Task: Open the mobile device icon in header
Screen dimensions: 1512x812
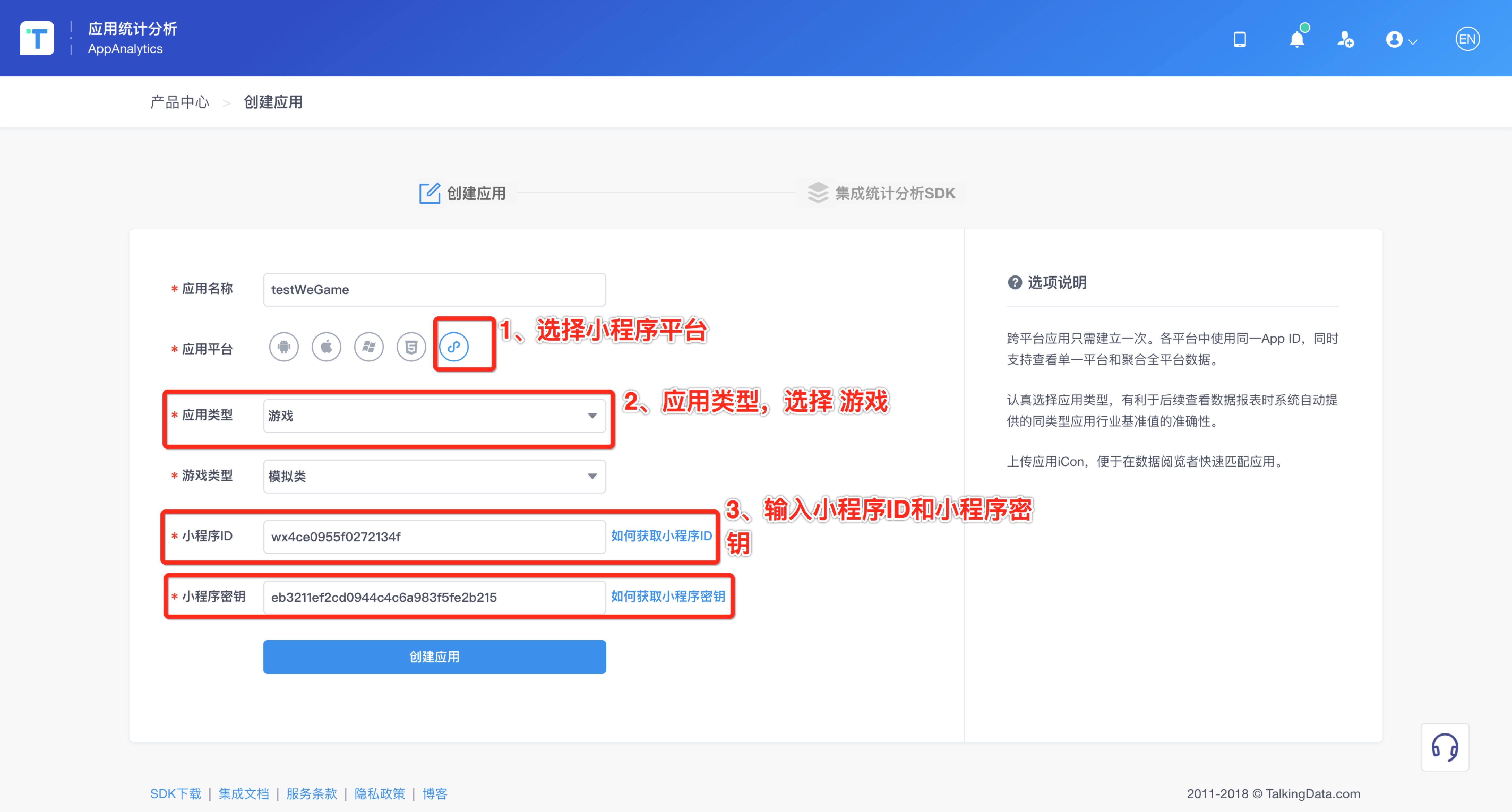Action: [x=1240, y=39]
